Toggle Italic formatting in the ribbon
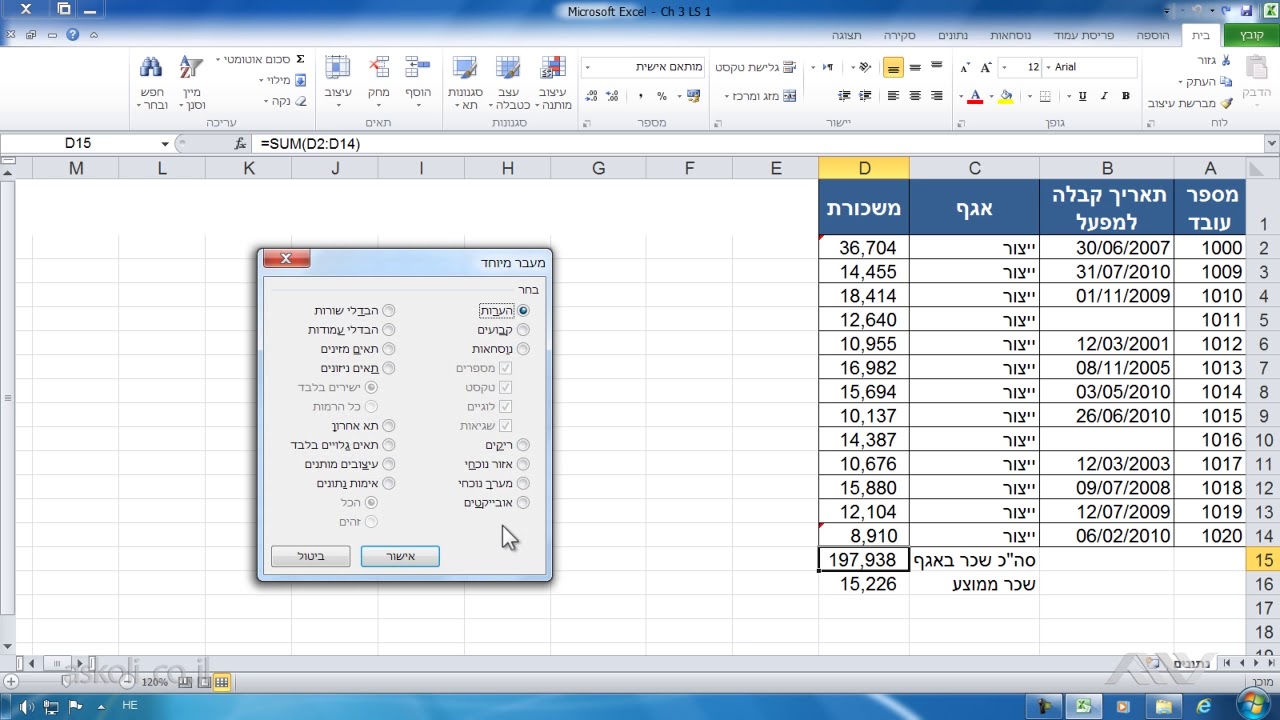The height and width of the screenshot is (720, 1280). tap(1104, 96)
